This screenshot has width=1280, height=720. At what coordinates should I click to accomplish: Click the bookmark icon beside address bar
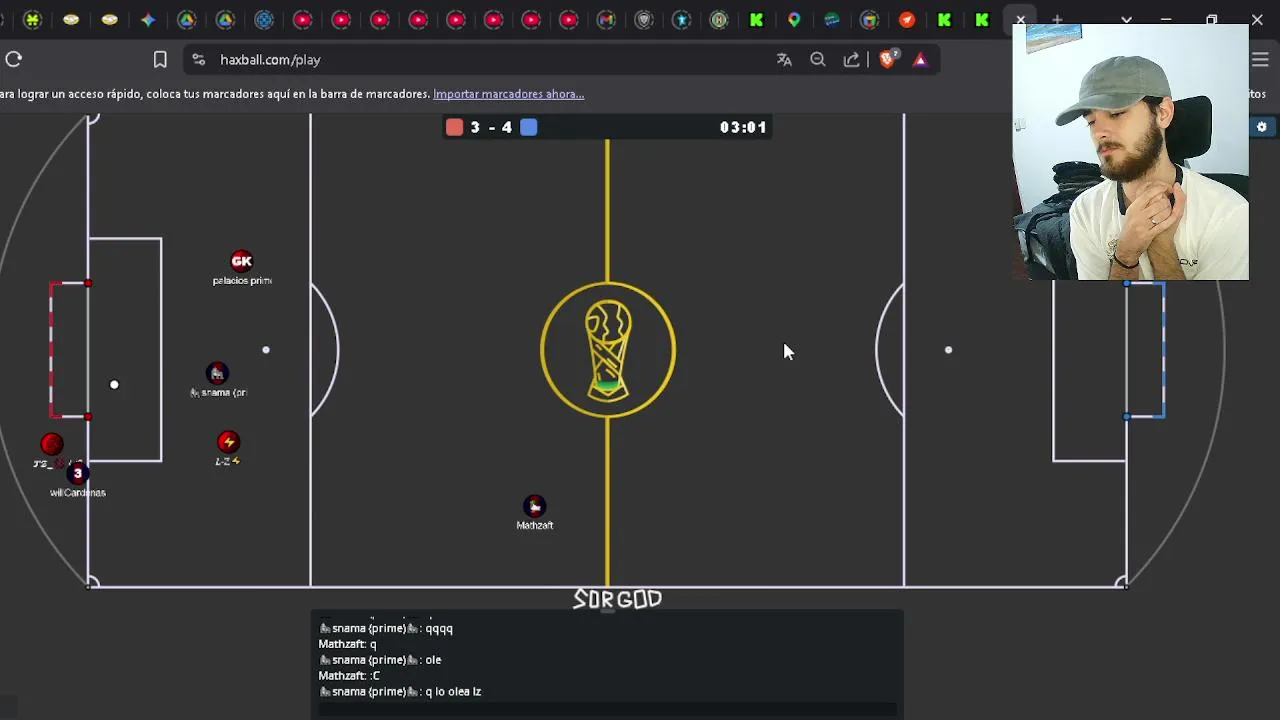(160, 60)
